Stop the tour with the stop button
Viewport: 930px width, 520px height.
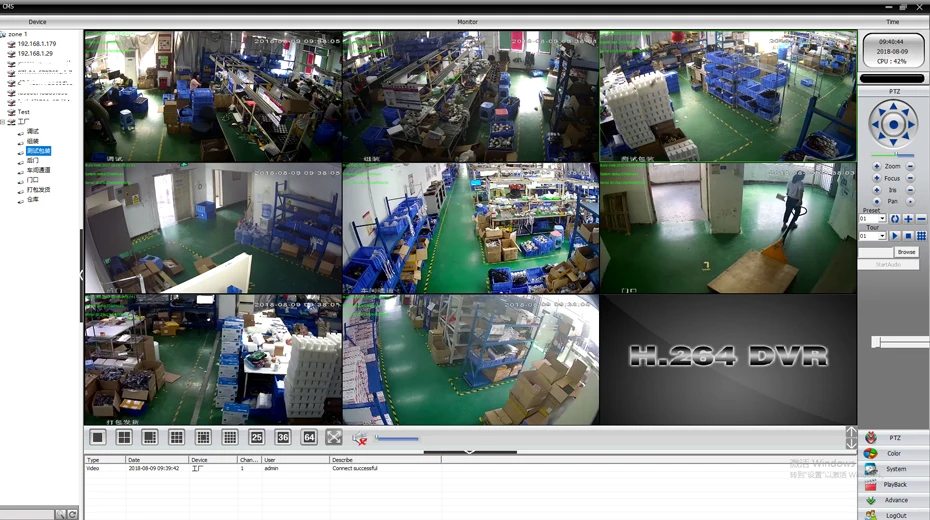click(908, 236)
